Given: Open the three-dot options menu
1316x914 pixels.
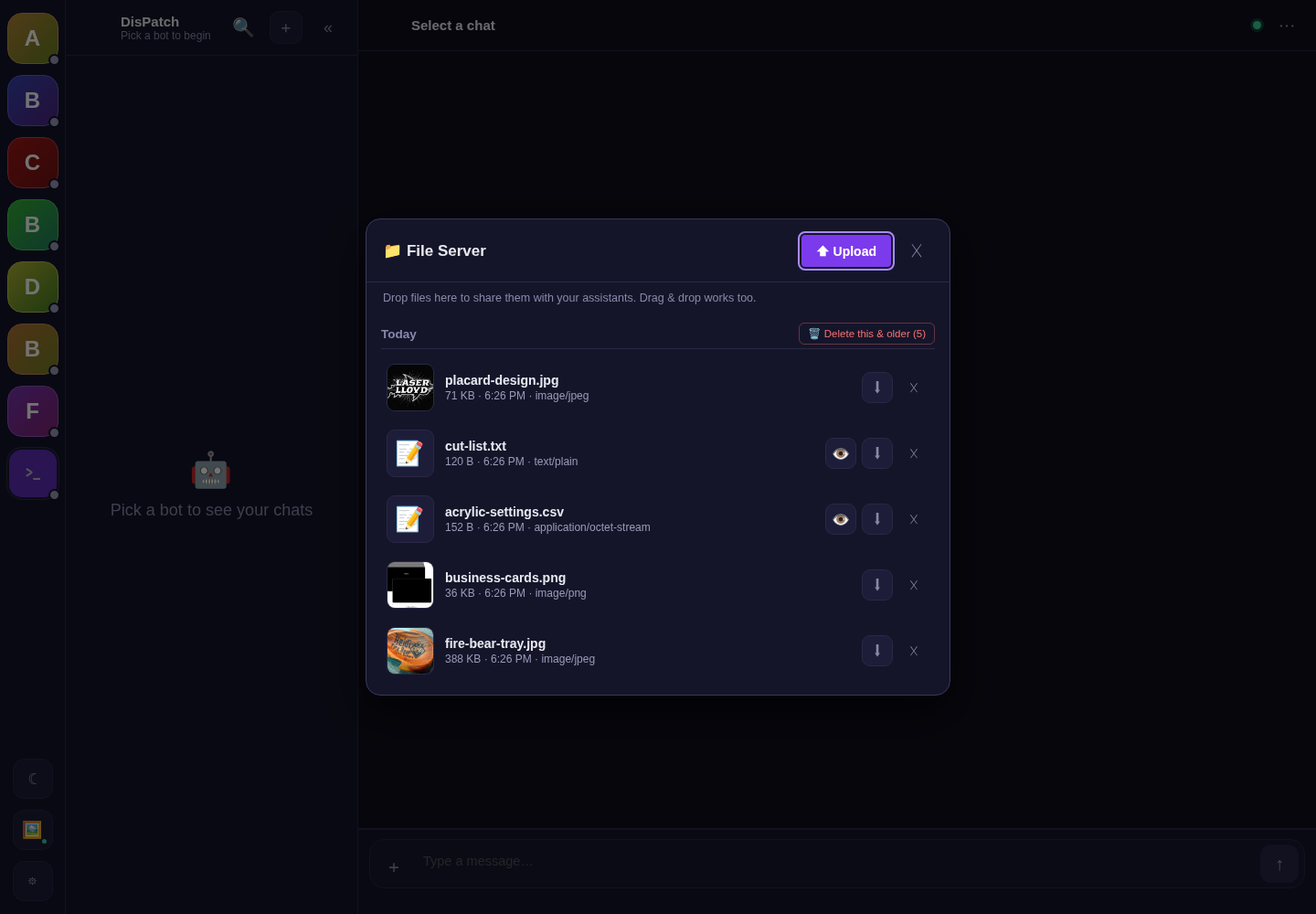Looking at the screenshot, I should click(x=1287, y=26).
